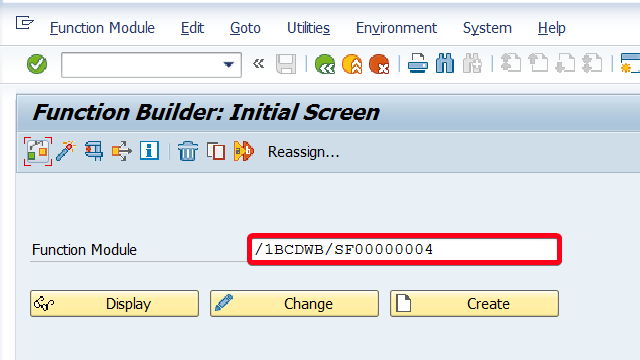Click the Activate wand icon
This screenshot has height=360, width=640.
pos(66,151)
